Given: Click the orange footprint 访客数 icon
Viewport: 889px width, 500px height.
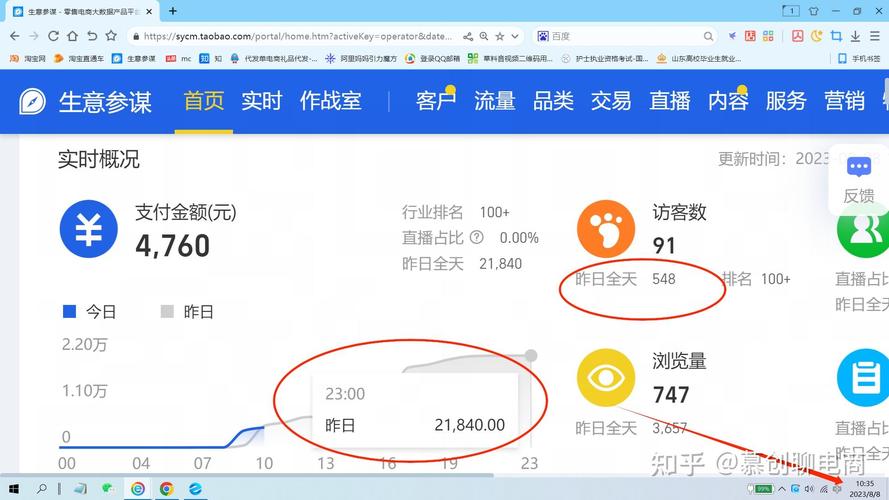Looking at the screenshot, I should click(606, 229).
